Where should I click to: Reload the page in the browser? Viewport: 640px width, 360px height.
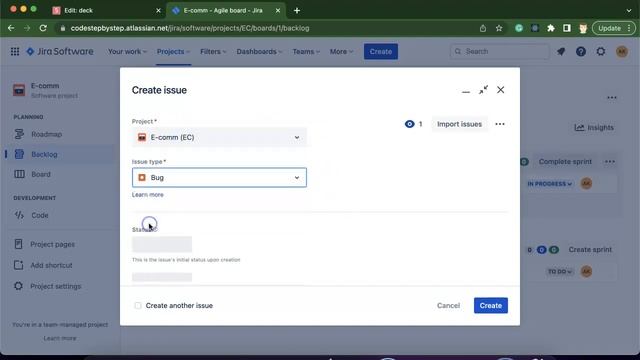click(43, 28)
